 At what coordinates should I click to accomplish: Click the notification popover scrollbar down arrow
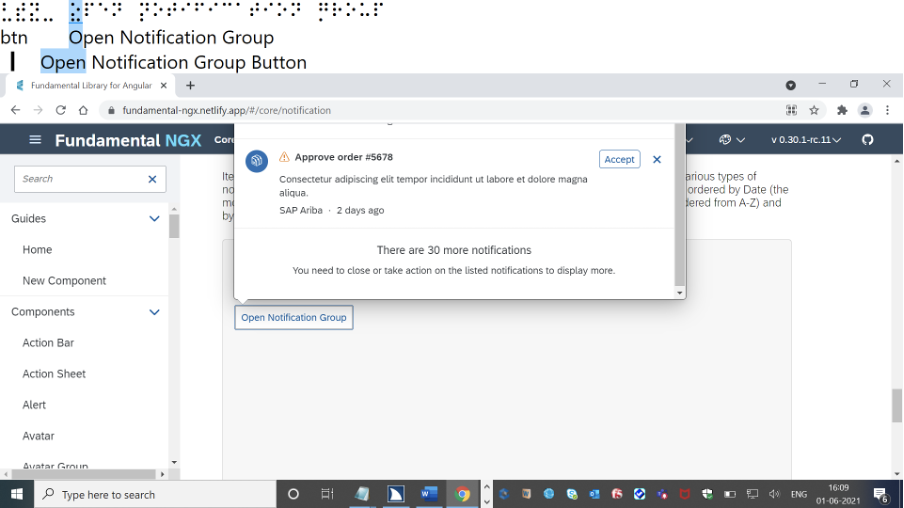[x=680, y=293]
